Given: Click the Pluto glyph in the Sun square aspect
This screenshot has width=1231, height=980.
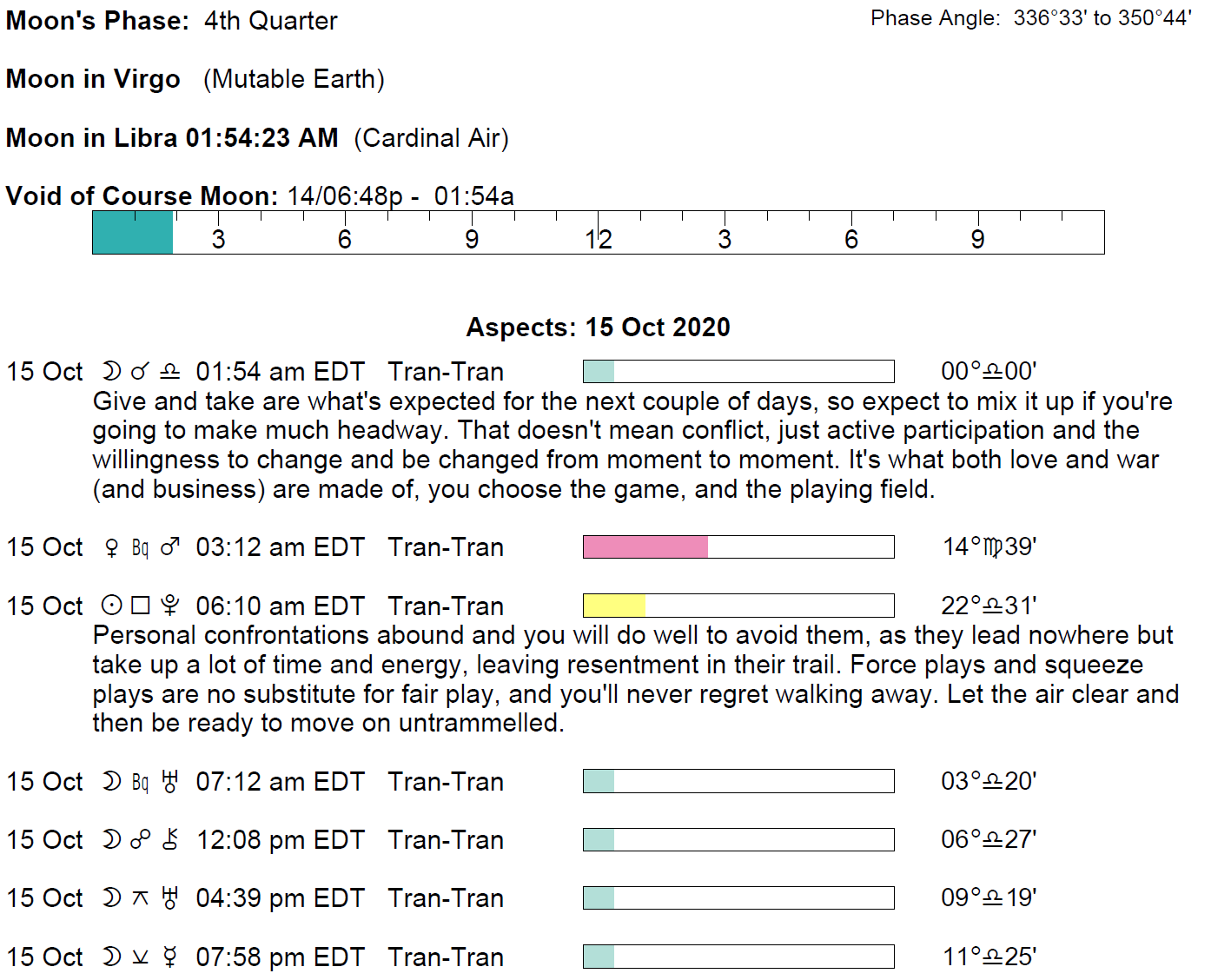Looking at the screenshot, I should tap(170, 606).
